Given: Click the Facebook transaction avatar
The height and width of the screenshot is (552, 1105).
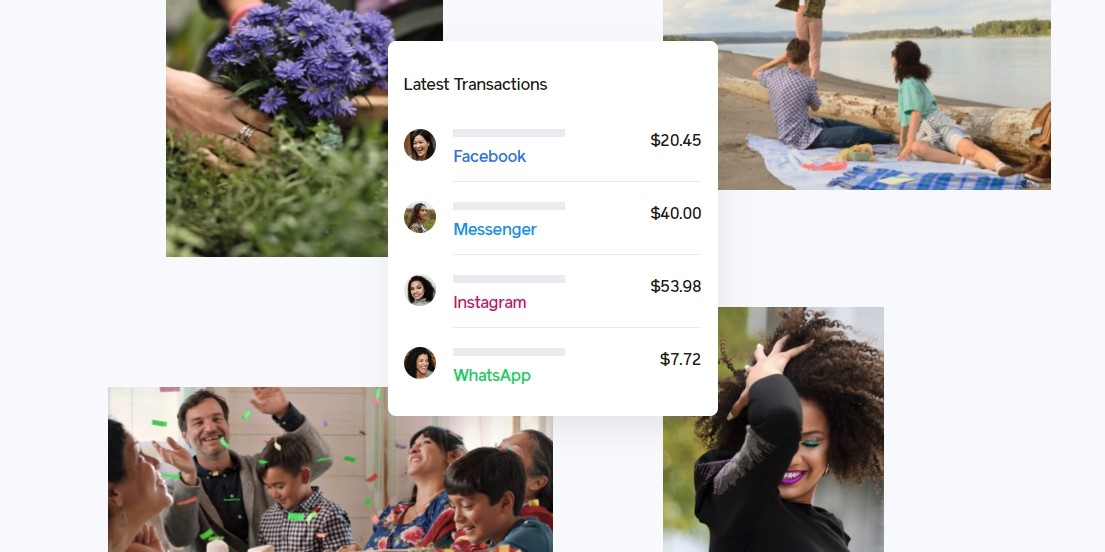Looking at the screenshot, I should point(420,145).
